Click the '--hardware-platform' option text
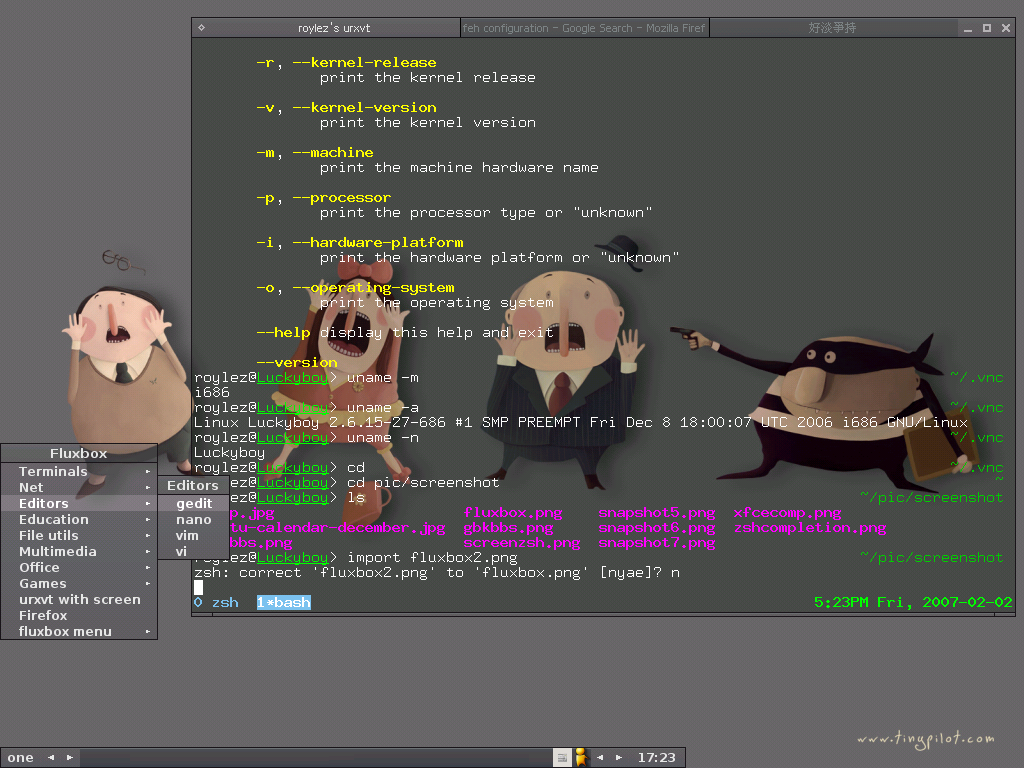1024x768 pixels. click(378, 243)
